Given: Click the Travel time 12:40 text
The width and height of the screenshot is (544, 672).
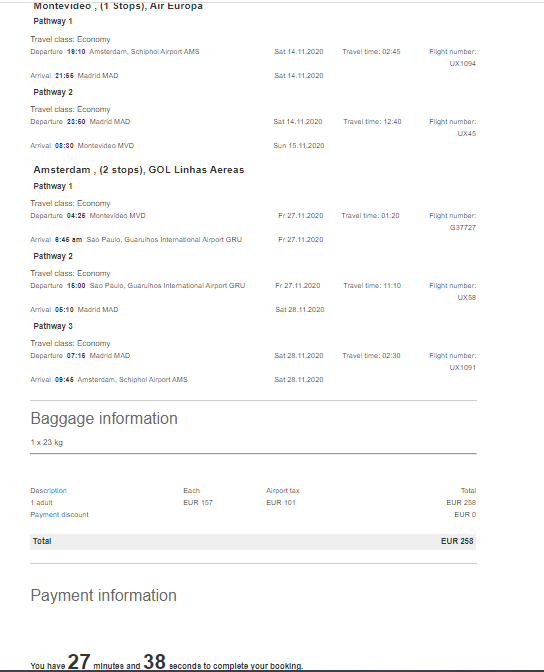Looking at the screenshot, I should click(x=372, y=122).
